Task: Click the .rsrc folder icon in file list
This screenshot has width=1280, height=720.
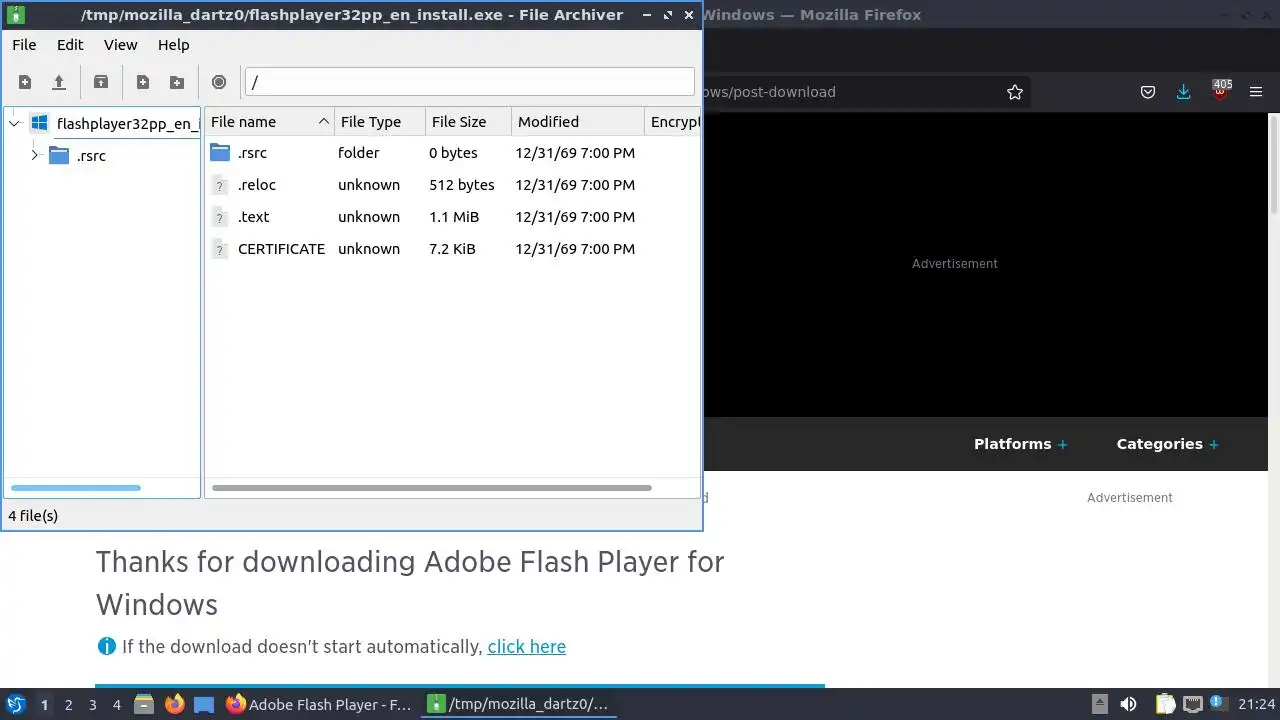Action: click(x=220, y=153)
